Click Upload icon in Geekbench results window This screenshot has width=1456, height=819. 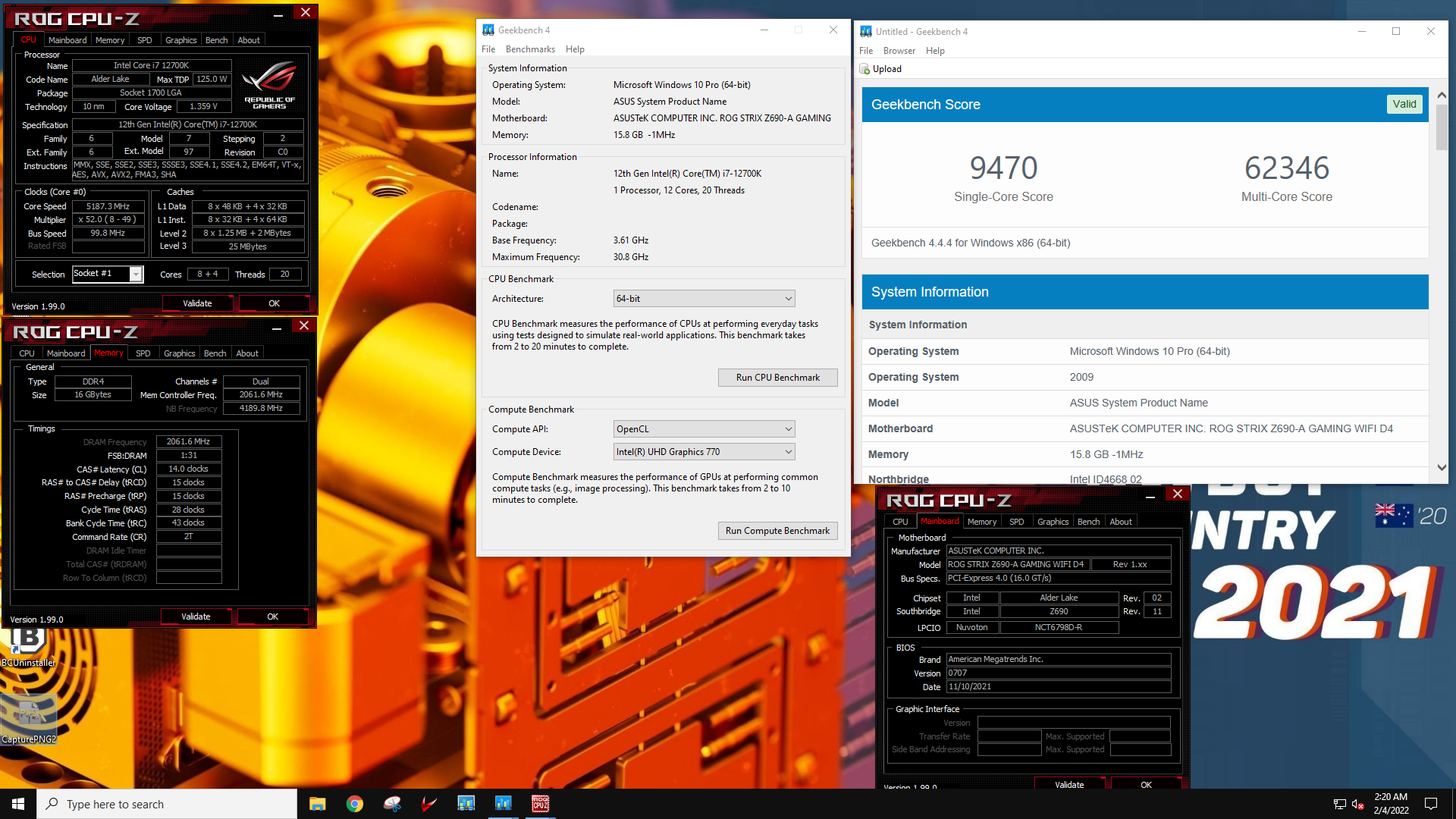click(x=864, y=69)
